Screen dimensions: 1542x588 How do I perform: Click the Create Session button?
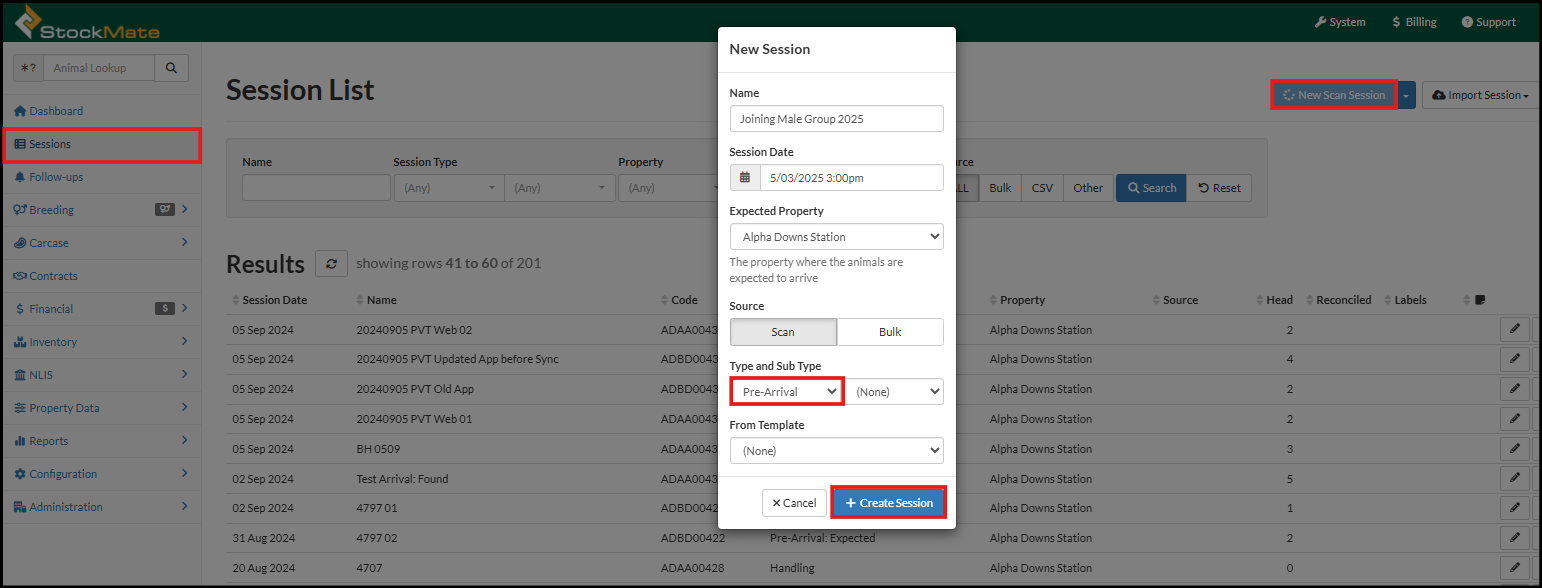889,503
